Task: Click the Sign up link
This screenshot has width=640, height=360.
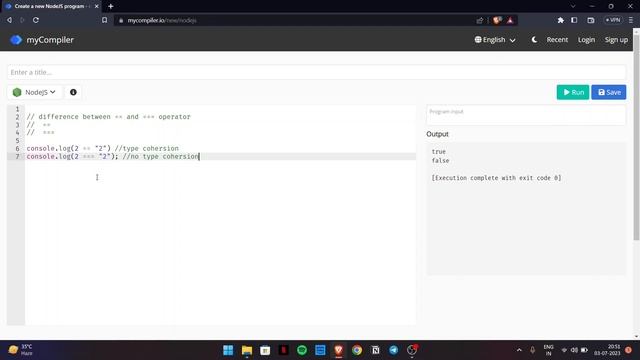Action: tap(616, 40)
